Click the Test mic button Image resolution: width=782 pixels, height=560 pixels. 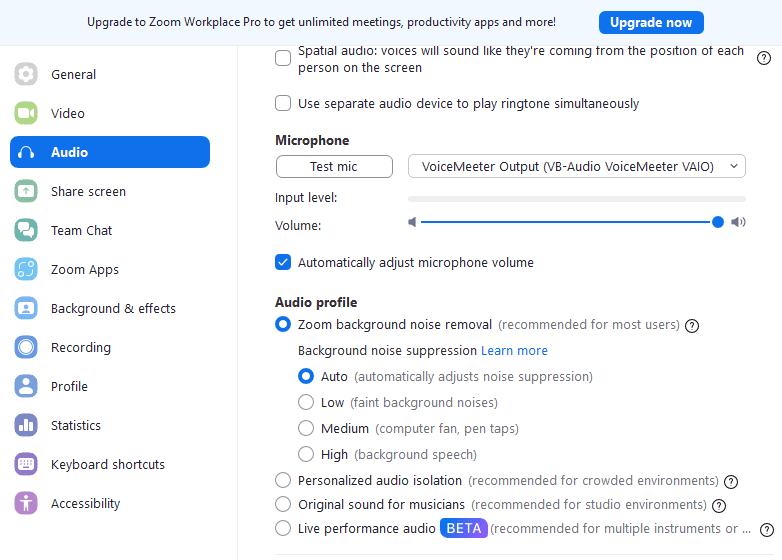click(334, 167)
